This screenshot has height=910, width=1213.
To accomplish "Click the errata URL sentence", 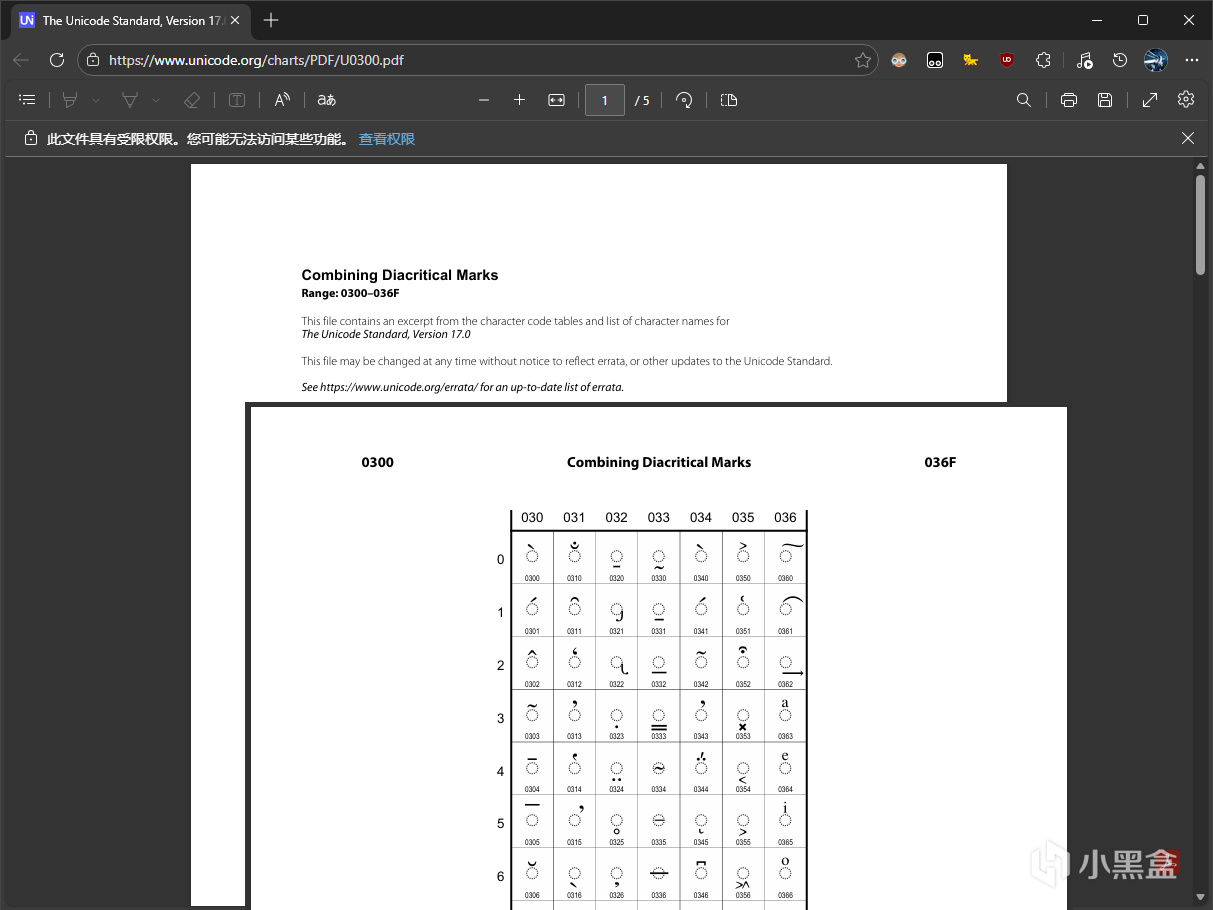I will (x=462, y=387).
